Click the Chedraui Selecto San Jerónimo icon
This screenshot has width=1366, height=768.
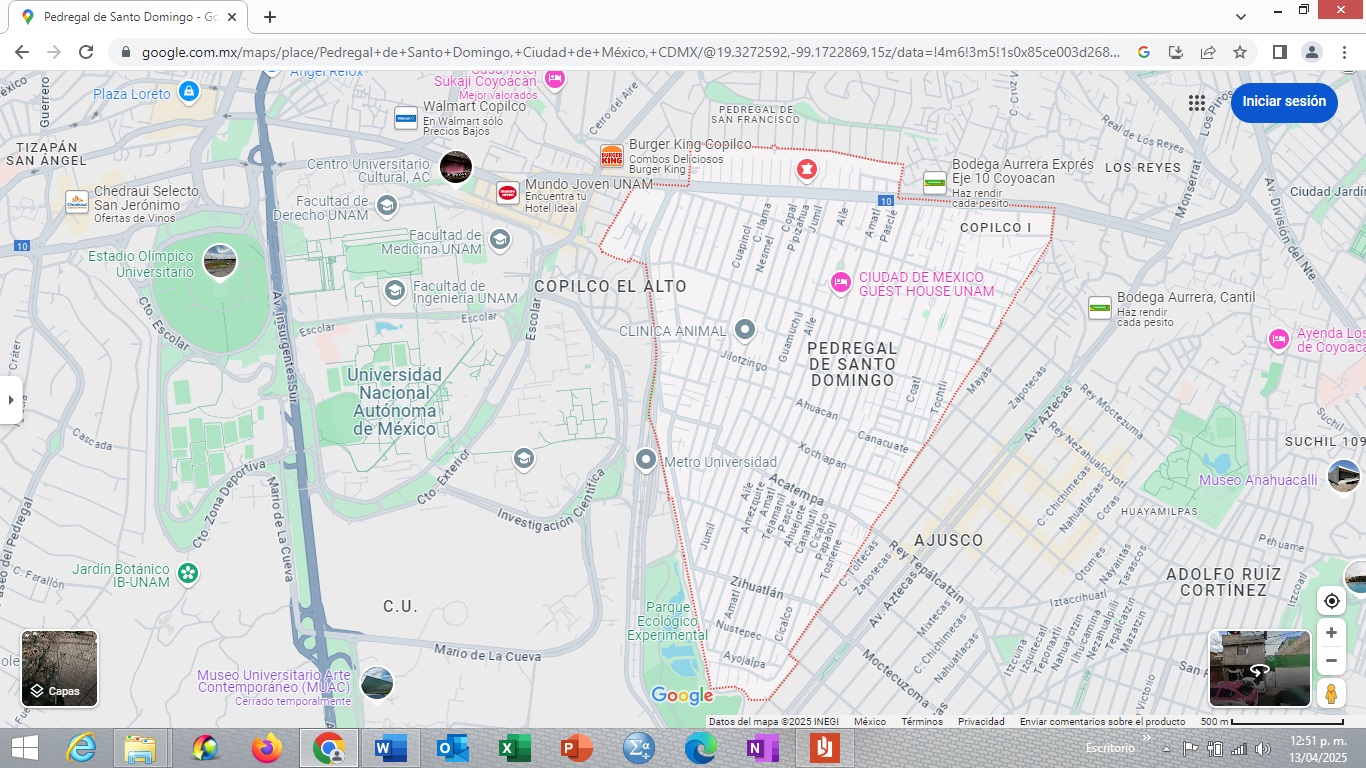pos(77,203)
